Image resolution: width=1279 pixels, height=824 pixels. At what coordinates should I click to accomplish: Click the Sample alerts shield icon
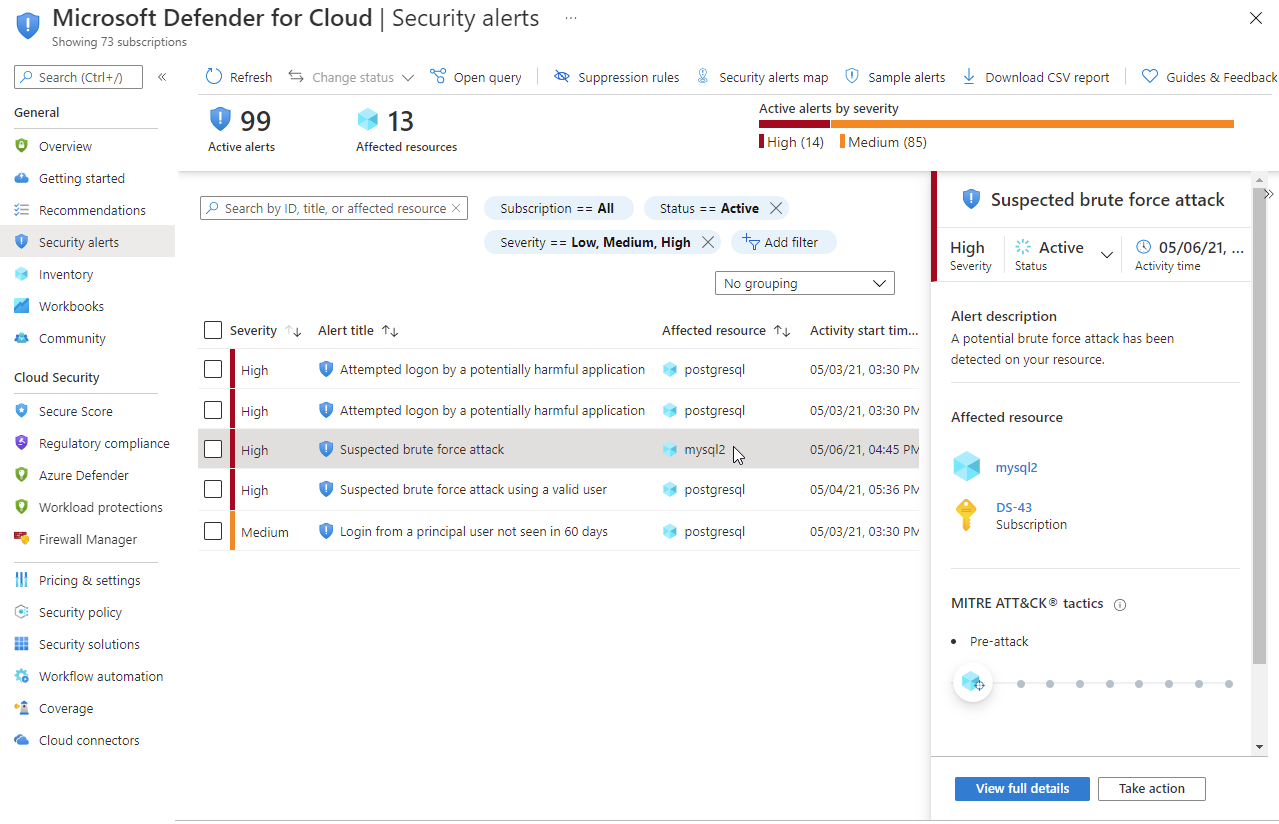click(852, 76)
